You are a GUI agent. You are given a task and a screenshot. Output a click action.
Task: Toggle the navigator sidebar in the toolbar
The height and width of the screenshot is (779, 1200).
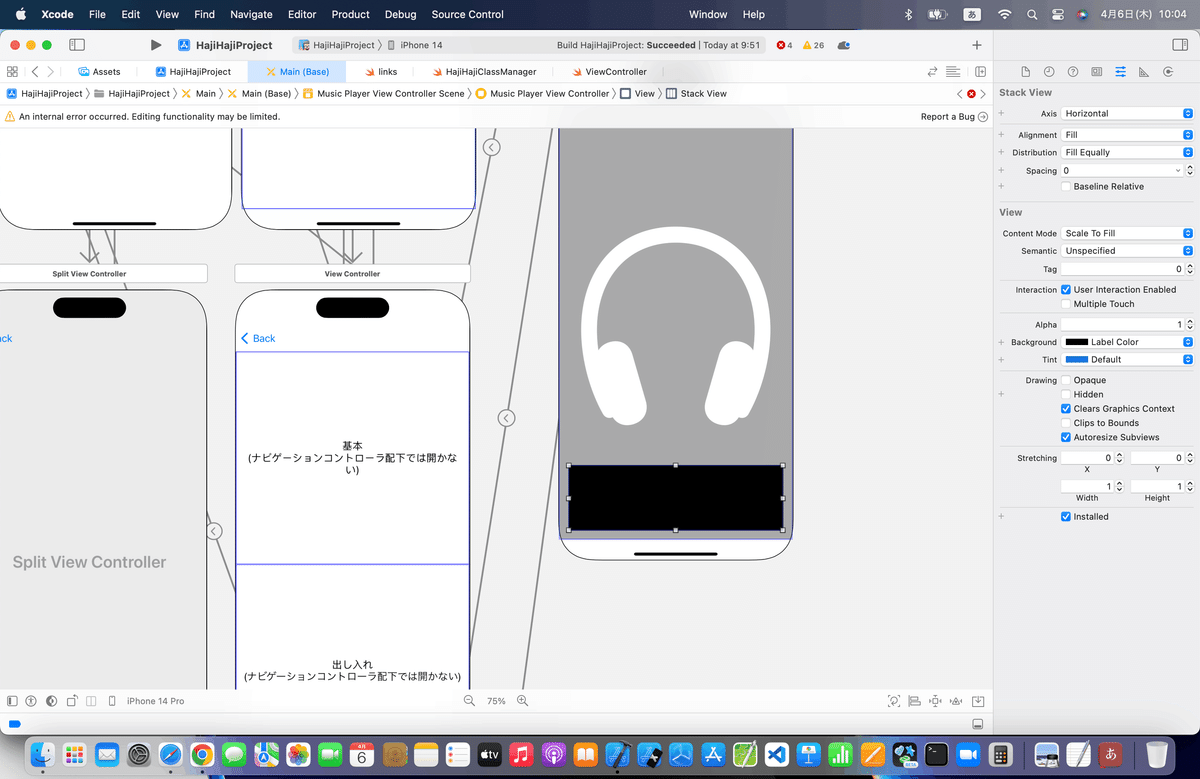tap(77, 45)
